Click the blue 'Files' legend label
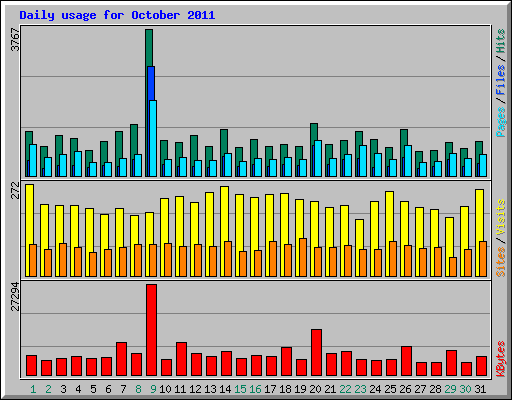The width and height of the screenshot is (512, 400). (x=501, y=80)
